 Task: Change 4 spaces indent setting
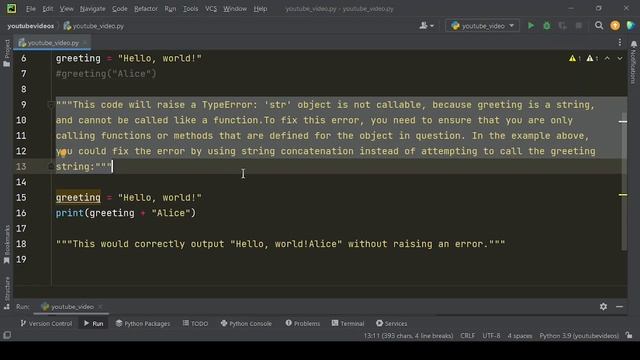pos(520,336)
